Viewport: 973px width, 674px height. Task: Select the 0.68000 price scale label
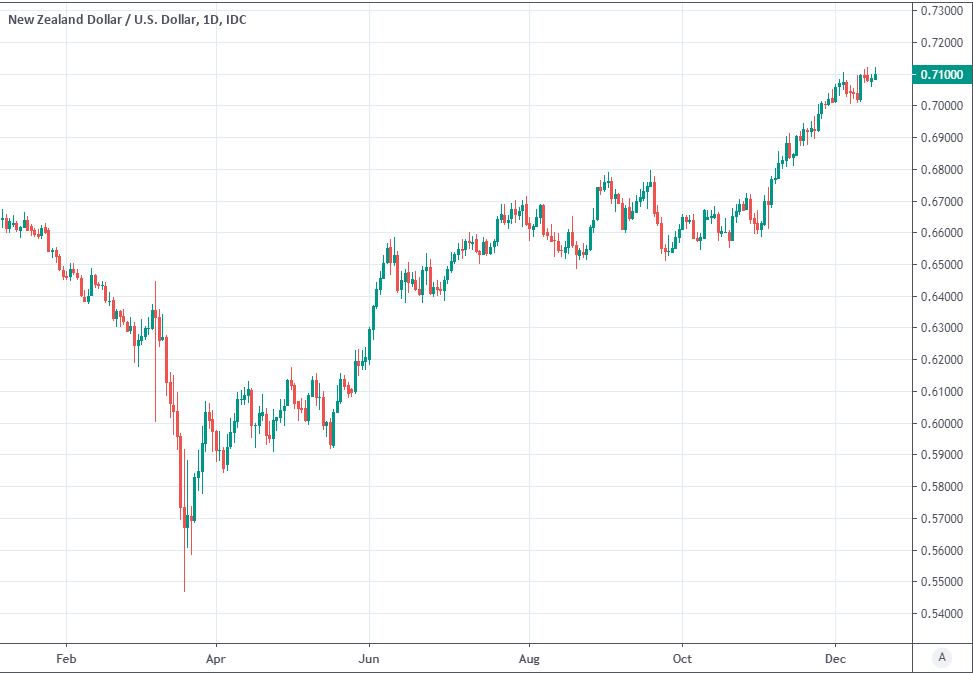[x=941, y=169]
